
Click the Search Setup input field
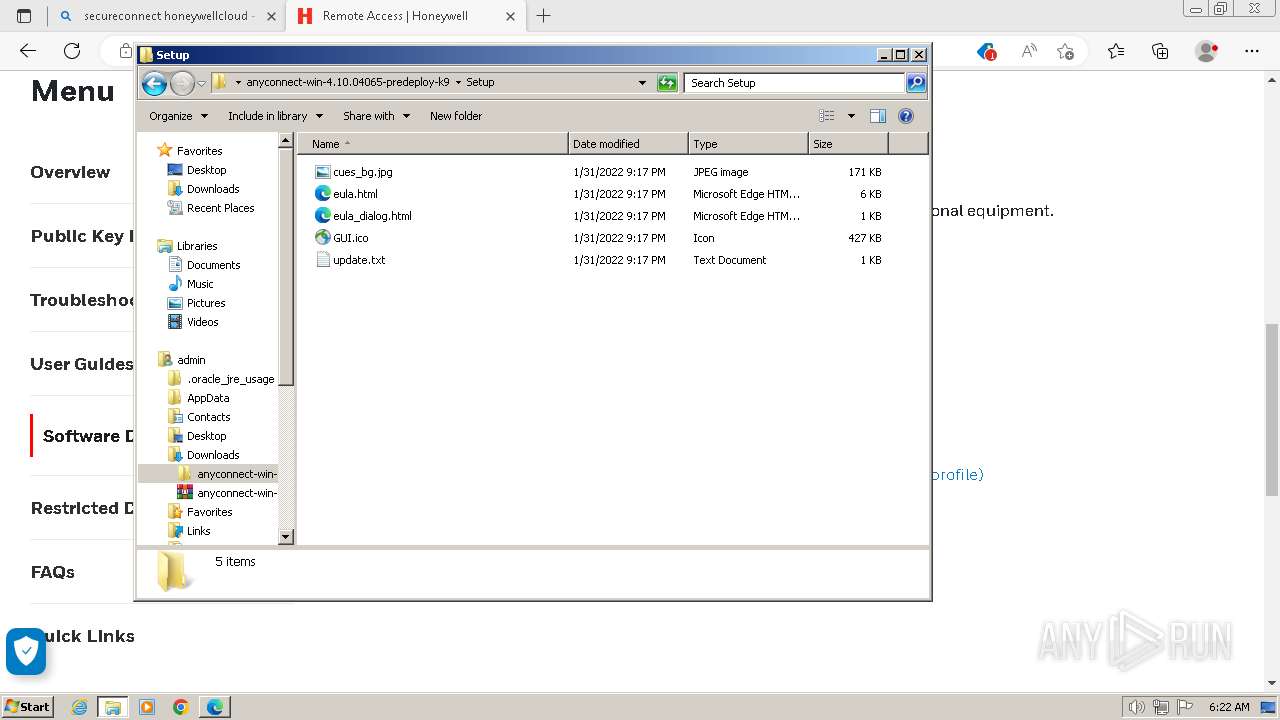pyautogui.click(x=795, y=83)
